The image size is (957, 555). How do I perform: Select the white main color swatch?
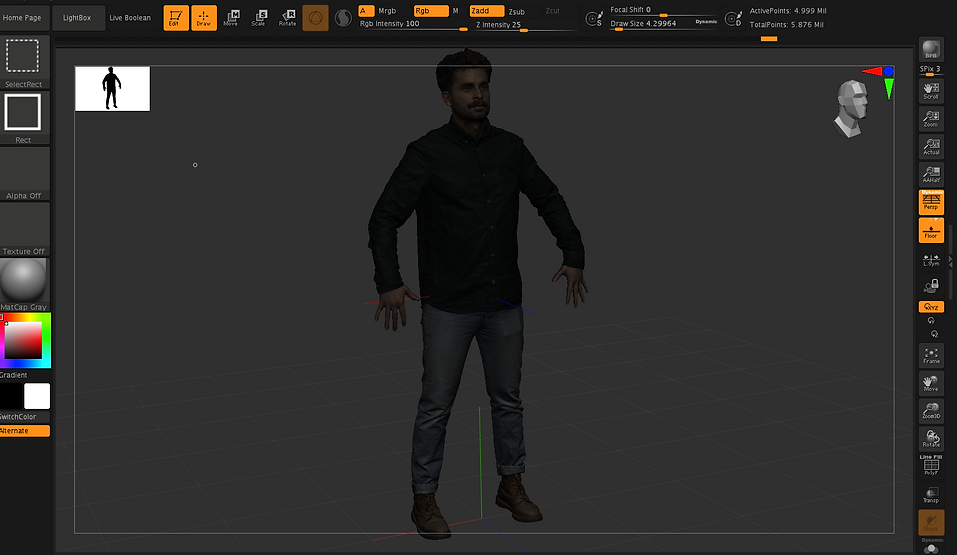(x=37, y=396)
